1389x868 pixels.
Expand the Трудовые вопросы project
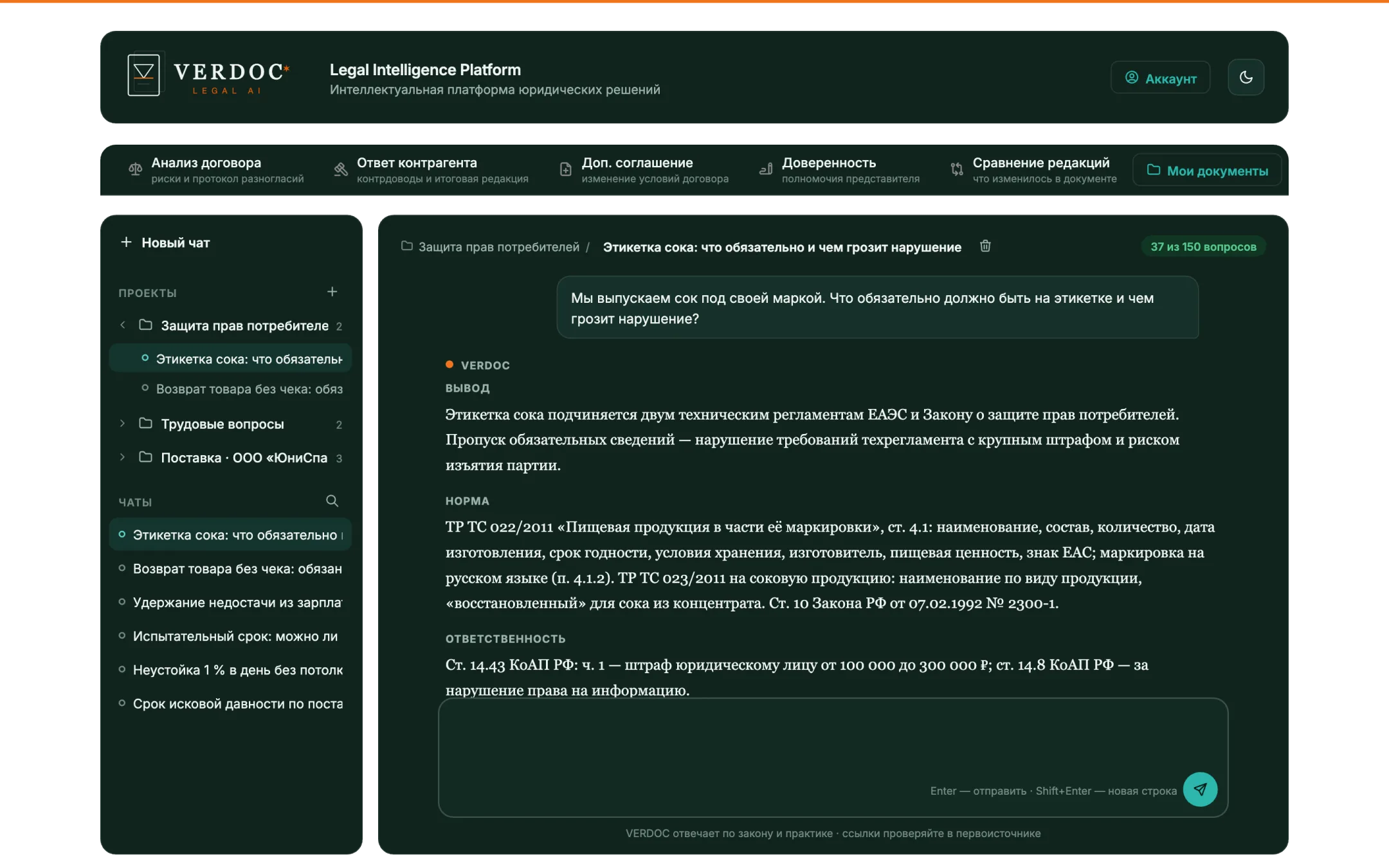(x=123, y=423)
